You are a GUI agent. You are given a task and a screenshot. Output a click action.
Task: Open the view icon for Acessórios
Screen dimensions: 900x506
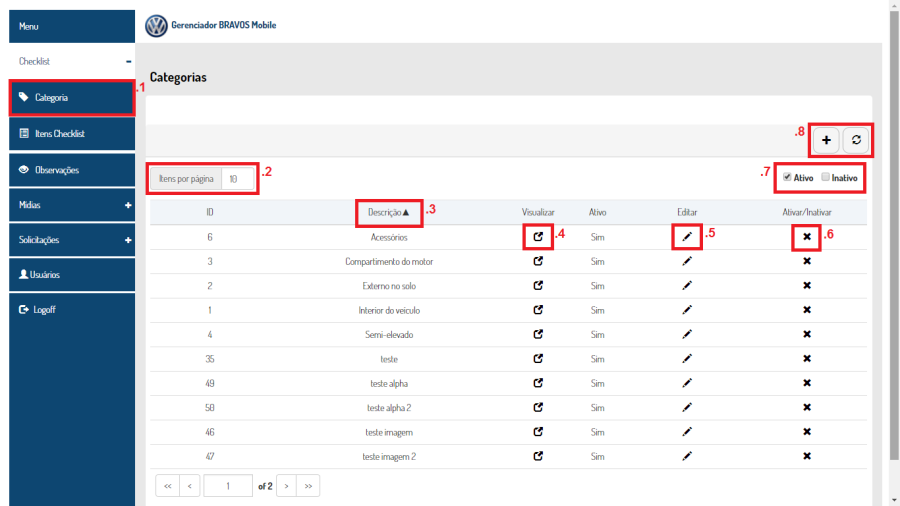click(x=539, y=237)
